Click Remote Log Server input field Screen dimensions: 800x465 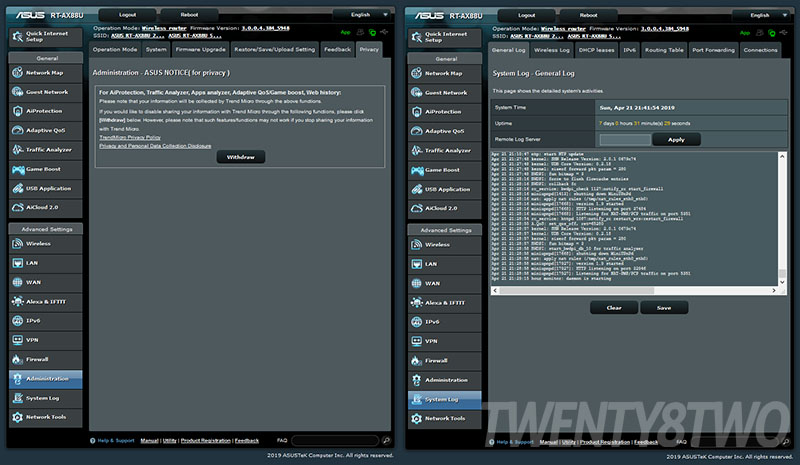625,139
